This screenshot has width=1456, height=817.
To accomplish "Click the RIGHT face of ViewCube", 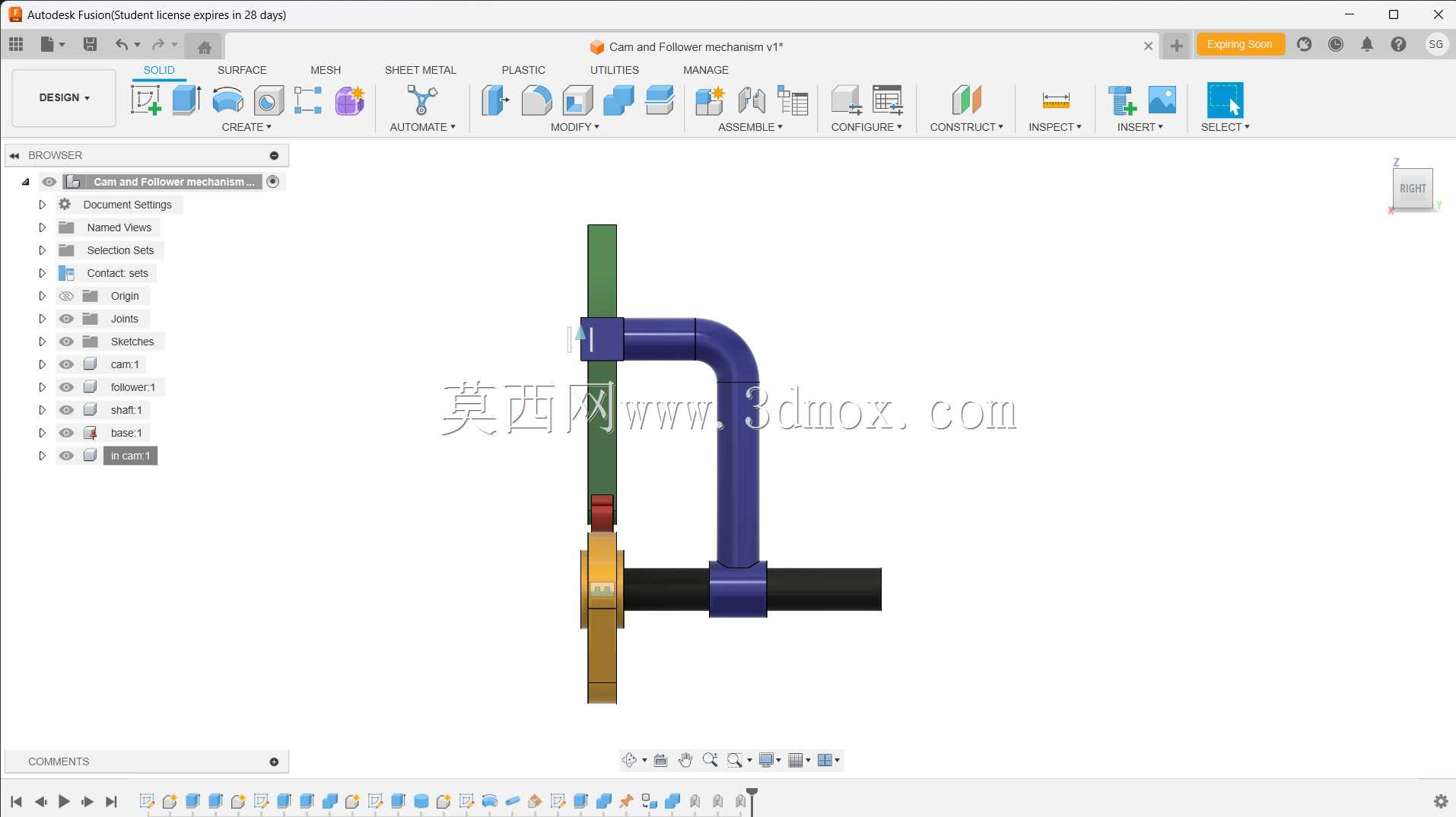I will (x=1413, y=189).
